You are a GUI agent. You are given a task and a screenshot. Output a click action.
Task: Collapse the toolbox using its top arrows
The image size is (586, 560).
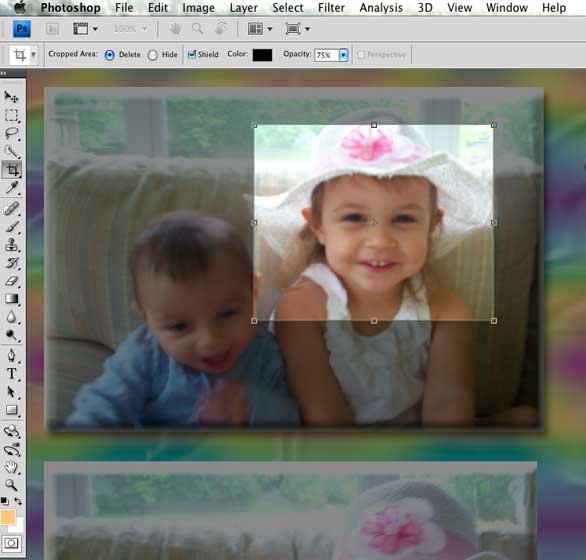pos(3,73)
